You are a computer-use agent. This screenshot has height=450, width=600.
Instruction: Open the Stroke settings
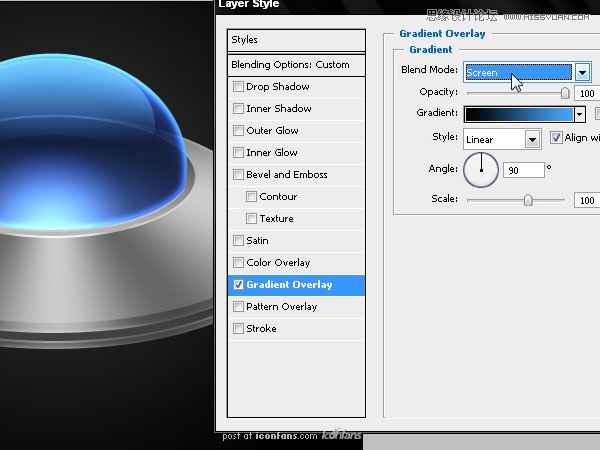[x=261, y=329]
